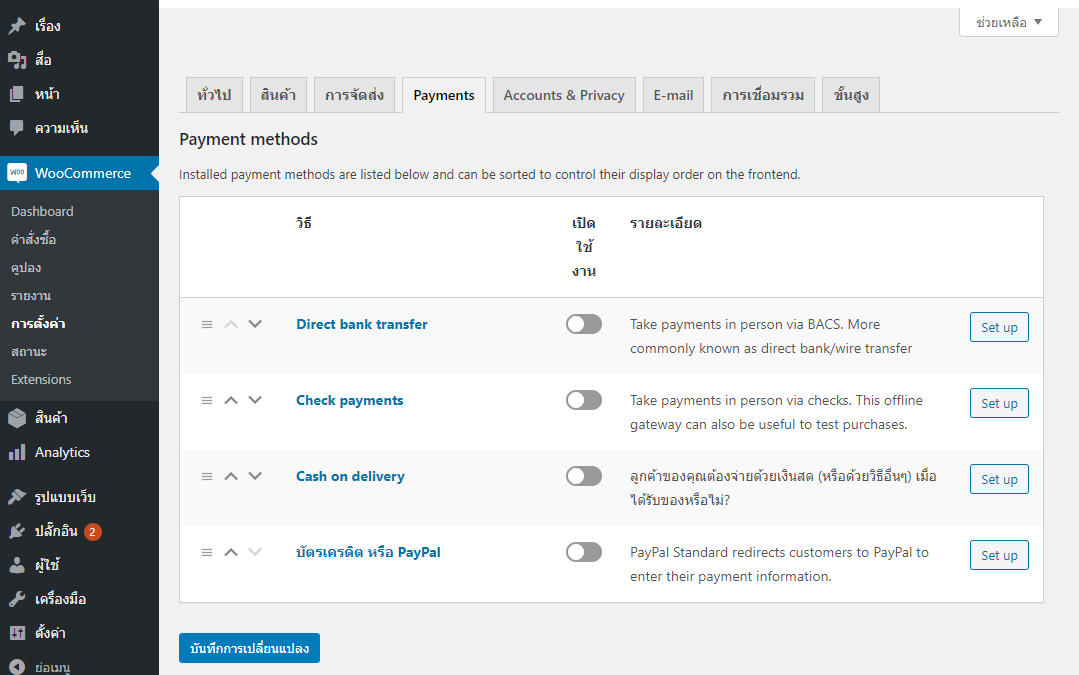Click the ความเห็น comments menu label
The width and height of the screenshot is (1079, 675).
point(61,128)
